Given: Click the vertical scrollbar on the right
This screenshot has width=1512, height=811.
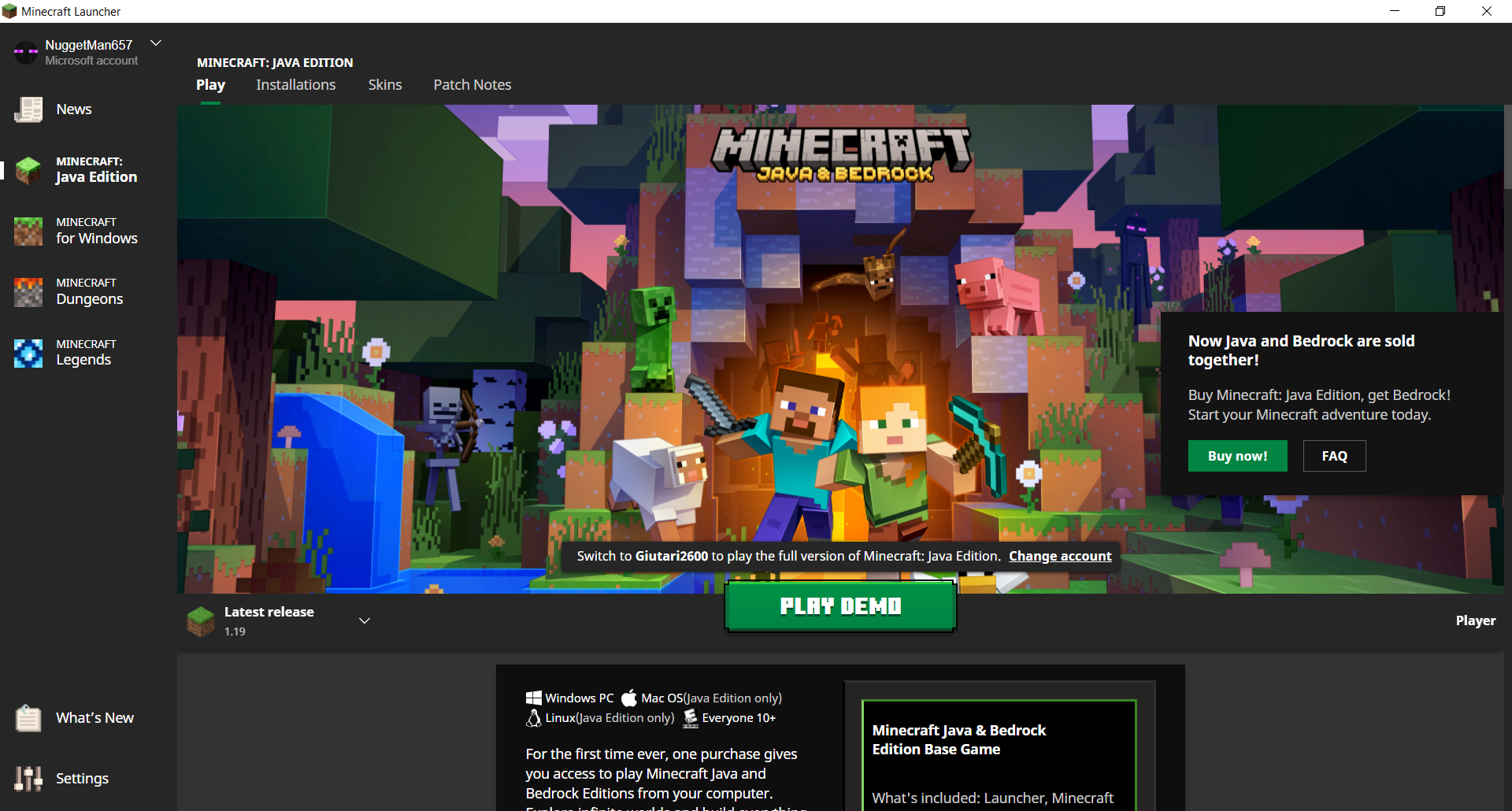Looking at the screenshot, I should (x=1507, y=150).
